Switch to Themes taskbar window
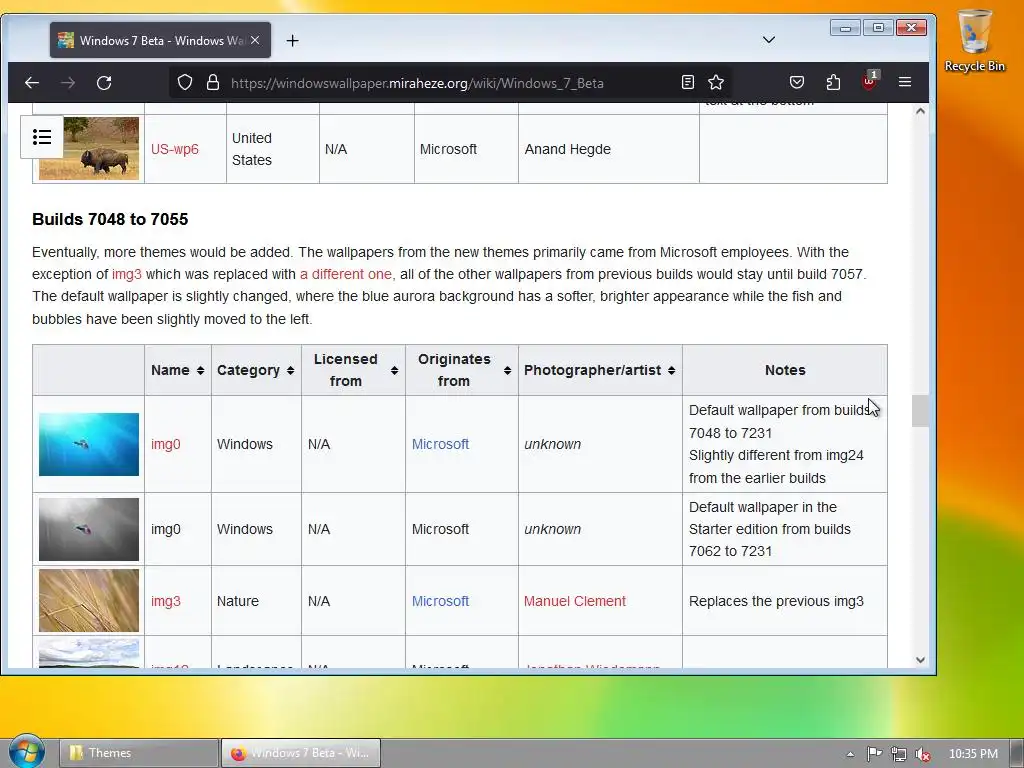Screen dimensions: 1024x768 (139, 753)
